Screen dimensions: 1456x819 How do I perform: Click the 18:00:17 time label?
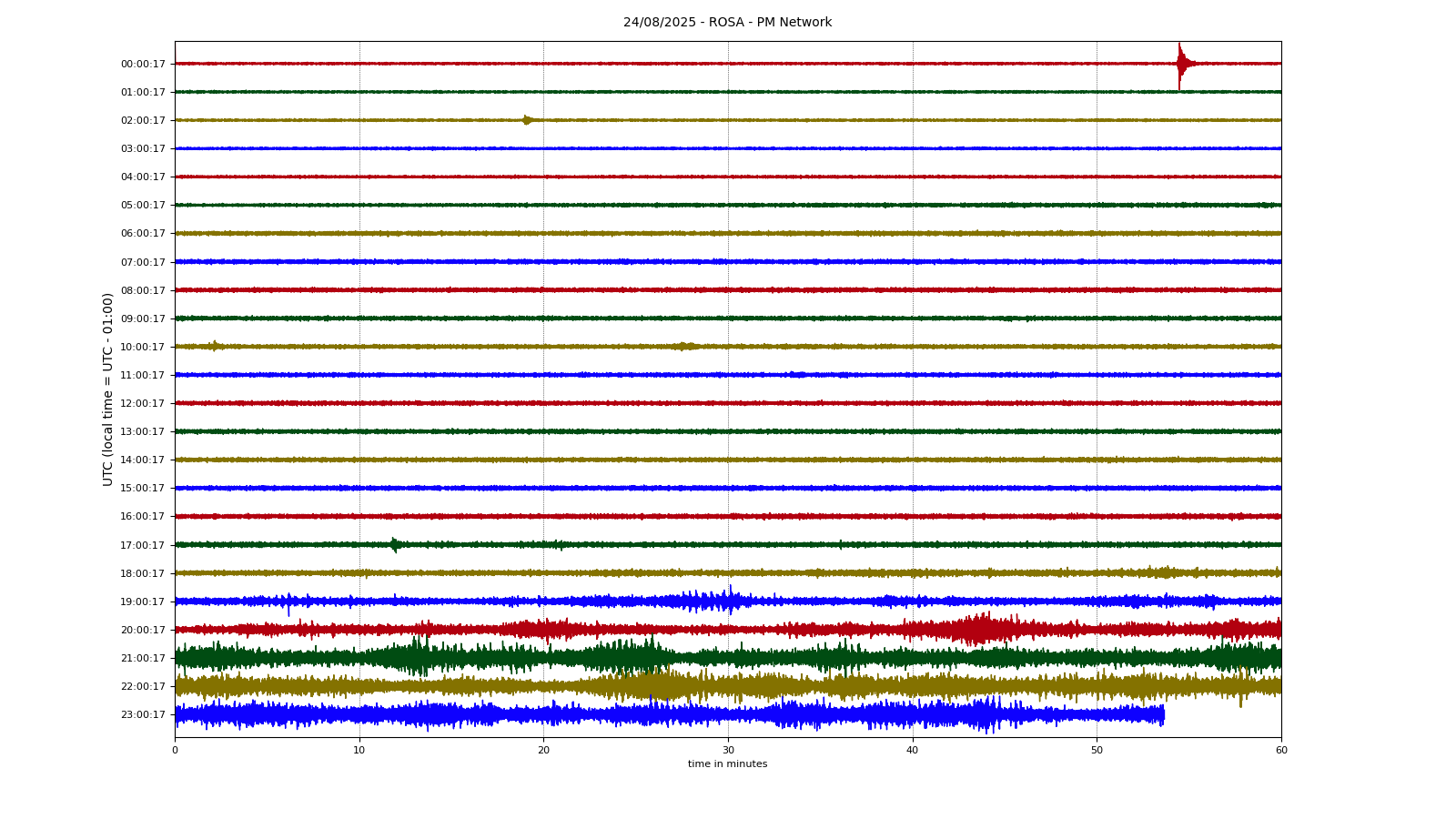pyautogui.click(x=143, y=573)
